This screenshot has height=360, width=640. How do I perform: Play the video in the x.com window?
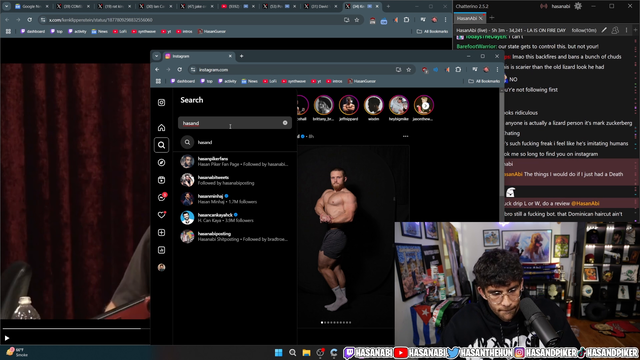coord(7,338)
